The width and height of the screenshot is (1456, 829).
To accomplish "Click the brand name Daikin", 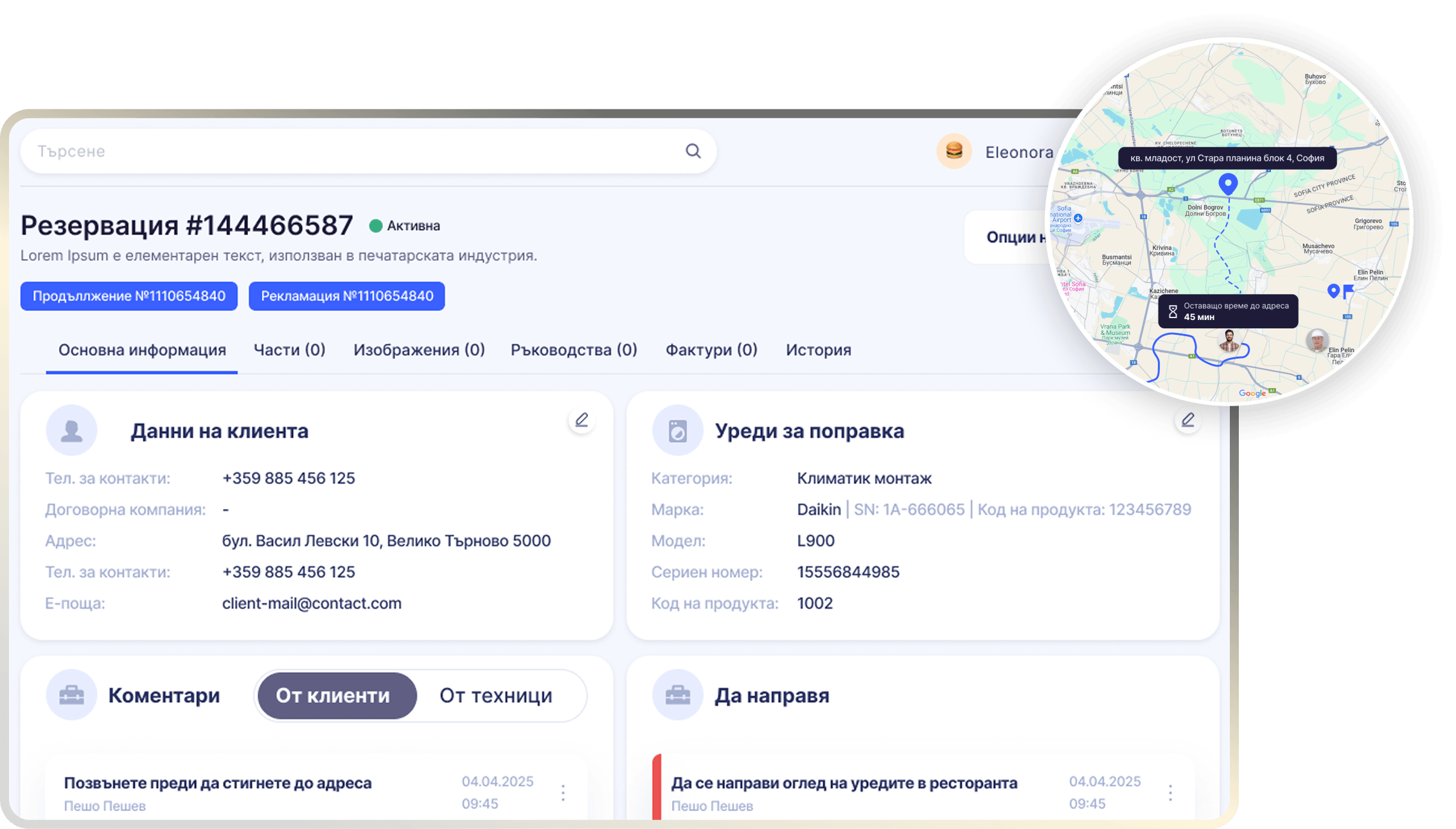I will tap(819, 510).
